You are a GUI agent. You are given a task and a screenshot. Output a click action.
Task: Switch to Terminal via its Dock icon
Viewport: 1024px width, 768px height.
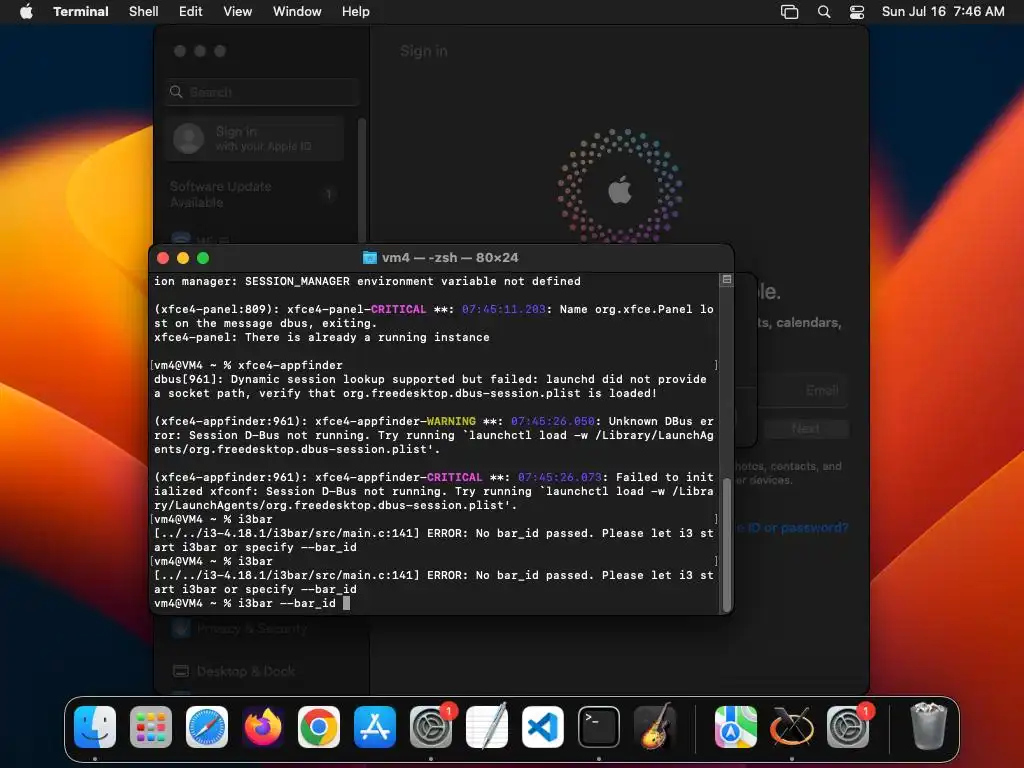[x=599, y=727]
